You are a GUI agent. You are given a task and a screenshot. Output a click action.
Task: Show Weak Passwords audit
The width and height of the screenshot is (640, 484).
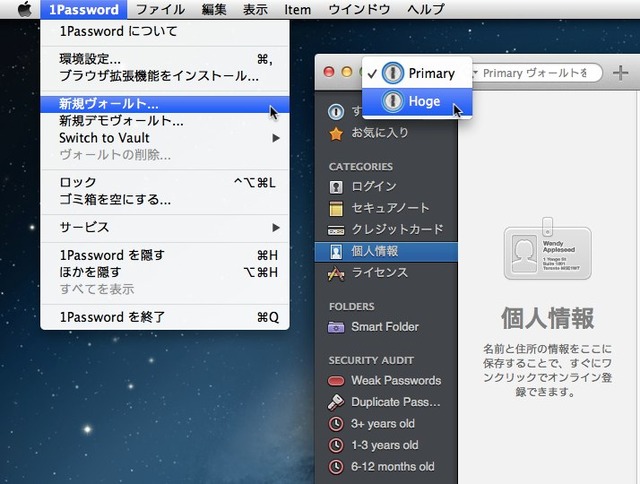(386, 381)
